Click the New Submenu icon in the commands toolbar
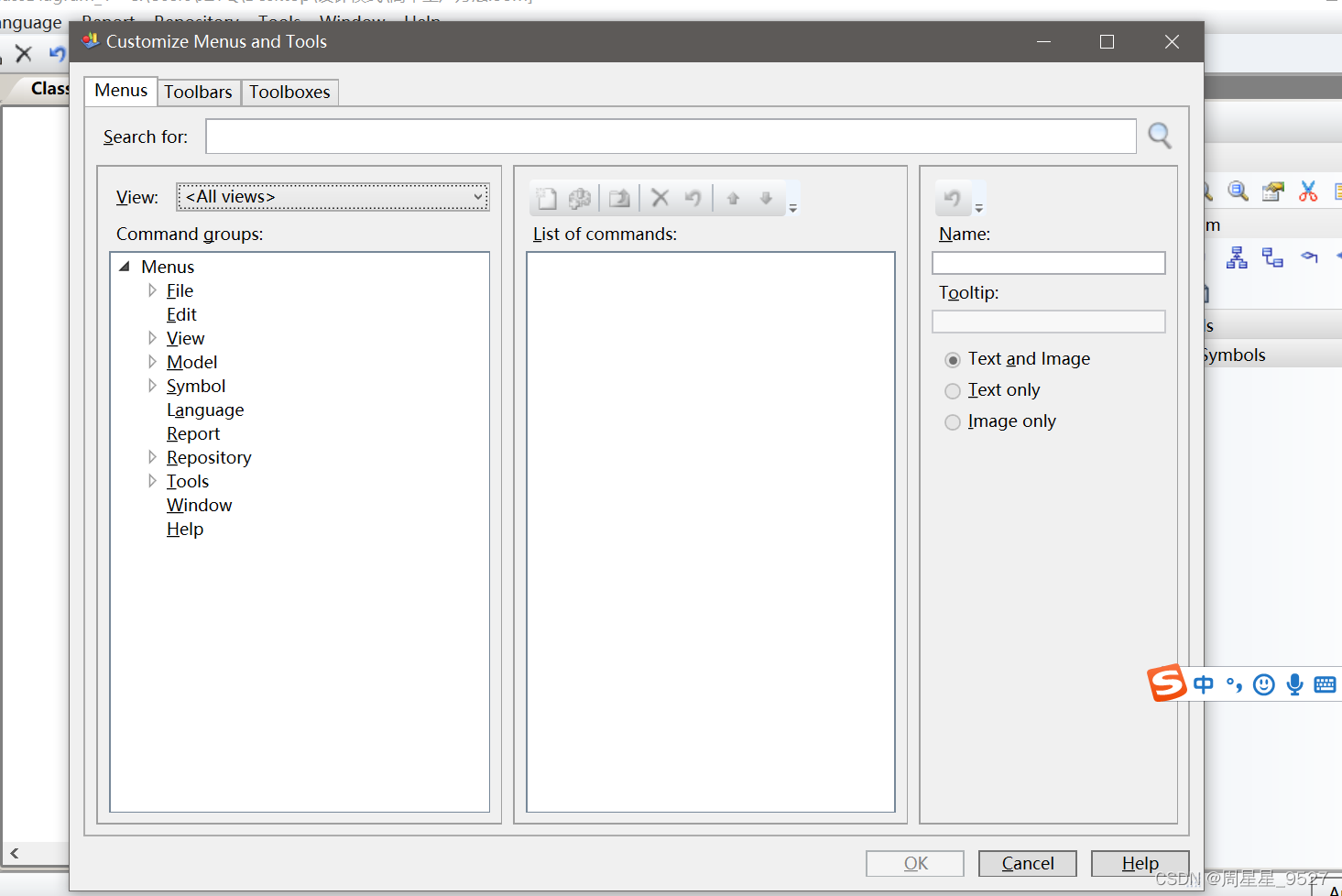 pos(619,198)
